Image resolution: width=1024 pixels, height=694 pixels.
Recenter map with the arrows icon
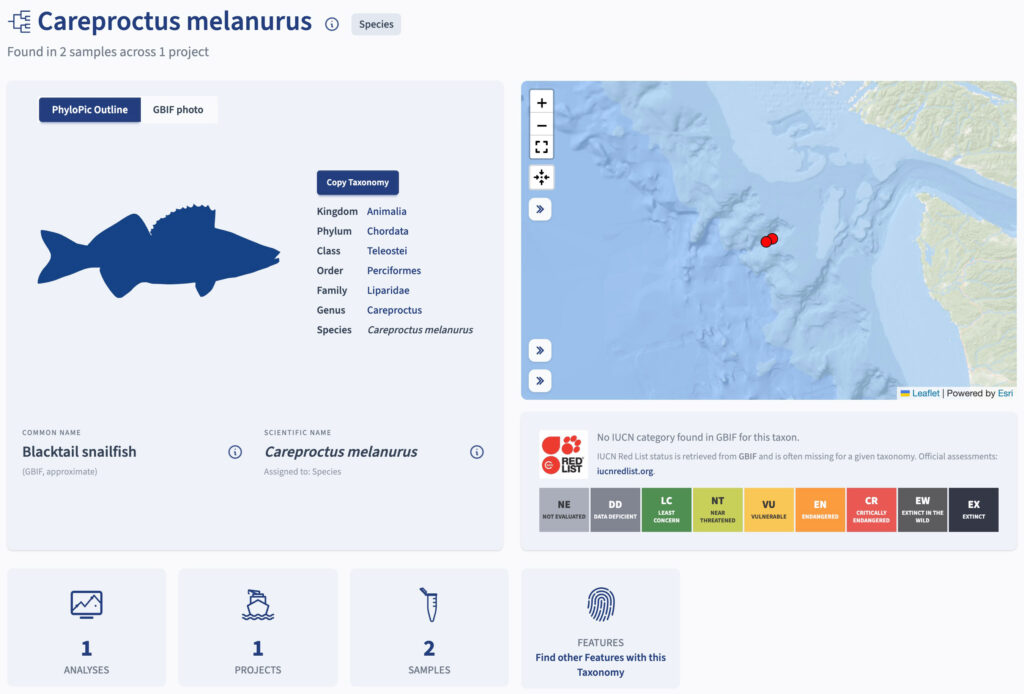coord(541,177)
